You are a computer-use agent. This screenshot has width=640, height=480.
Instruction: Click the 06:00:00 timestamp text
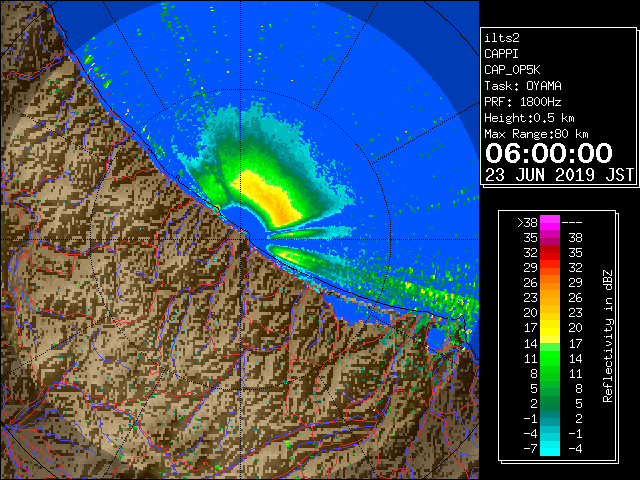coord(549,153)
